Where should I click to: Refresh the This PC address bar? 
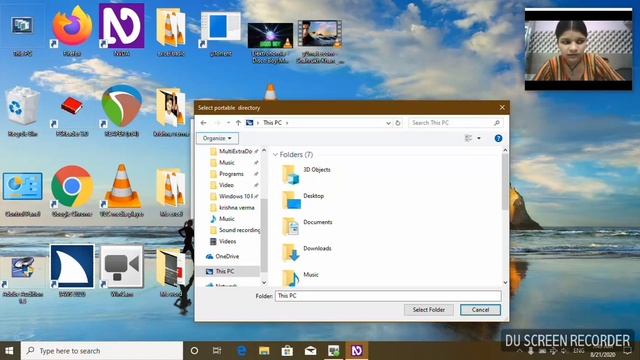[398, 122]
